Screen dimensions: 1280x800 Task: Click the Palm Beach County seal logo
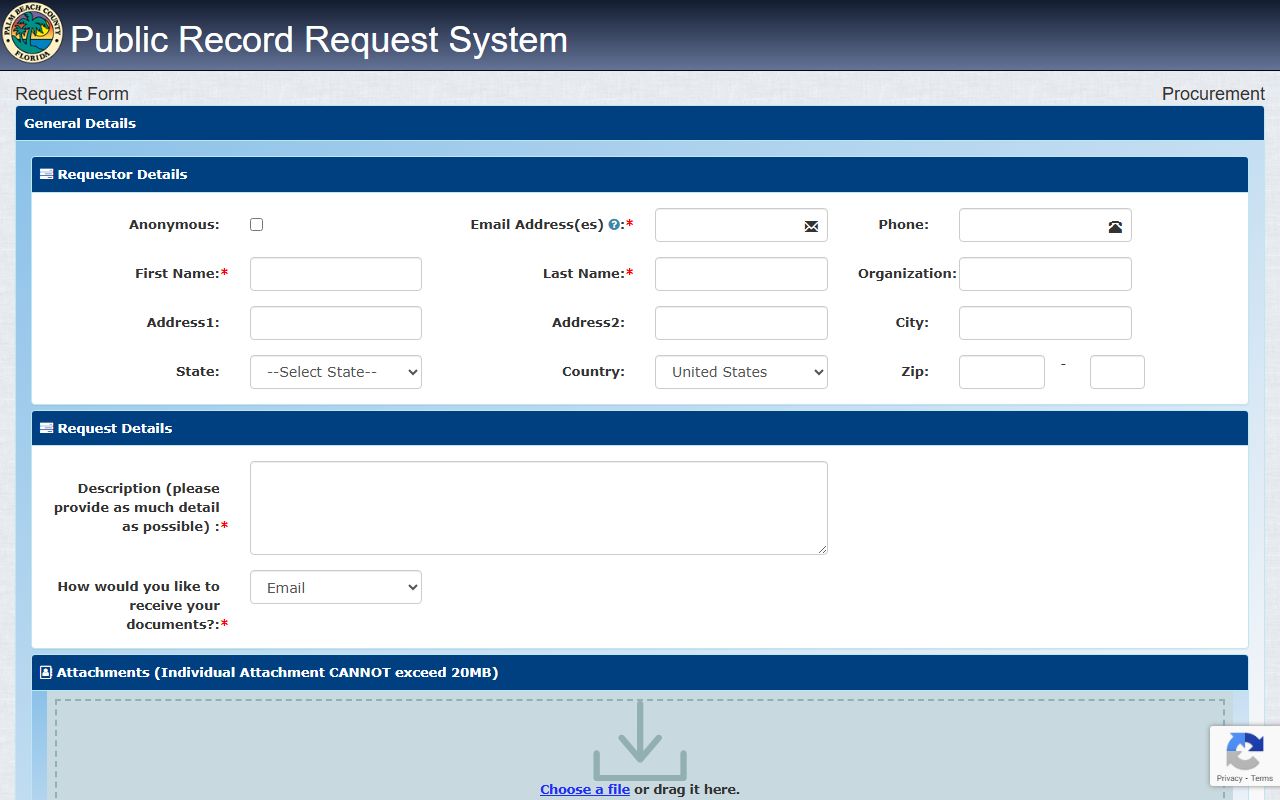coord(32,32)
